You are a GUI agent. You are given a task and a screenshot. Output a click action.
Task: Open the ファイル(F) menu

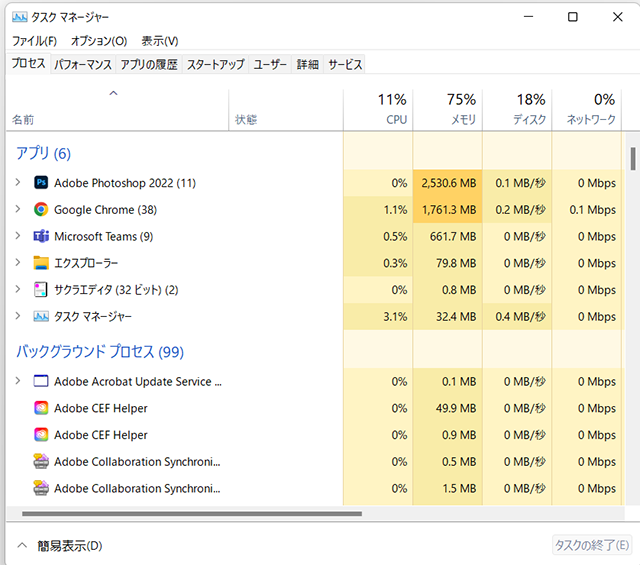(34, 41)
